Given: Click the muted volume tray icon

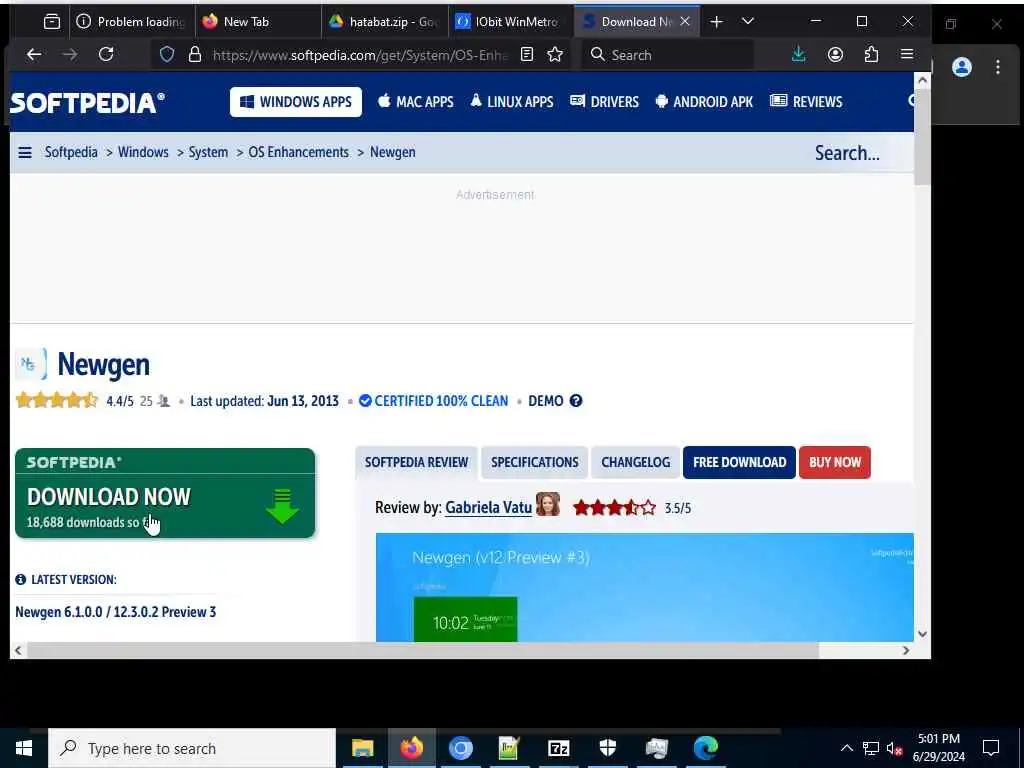Looking at the screenshot, I should pyautogui.click(x=895, y=748).
